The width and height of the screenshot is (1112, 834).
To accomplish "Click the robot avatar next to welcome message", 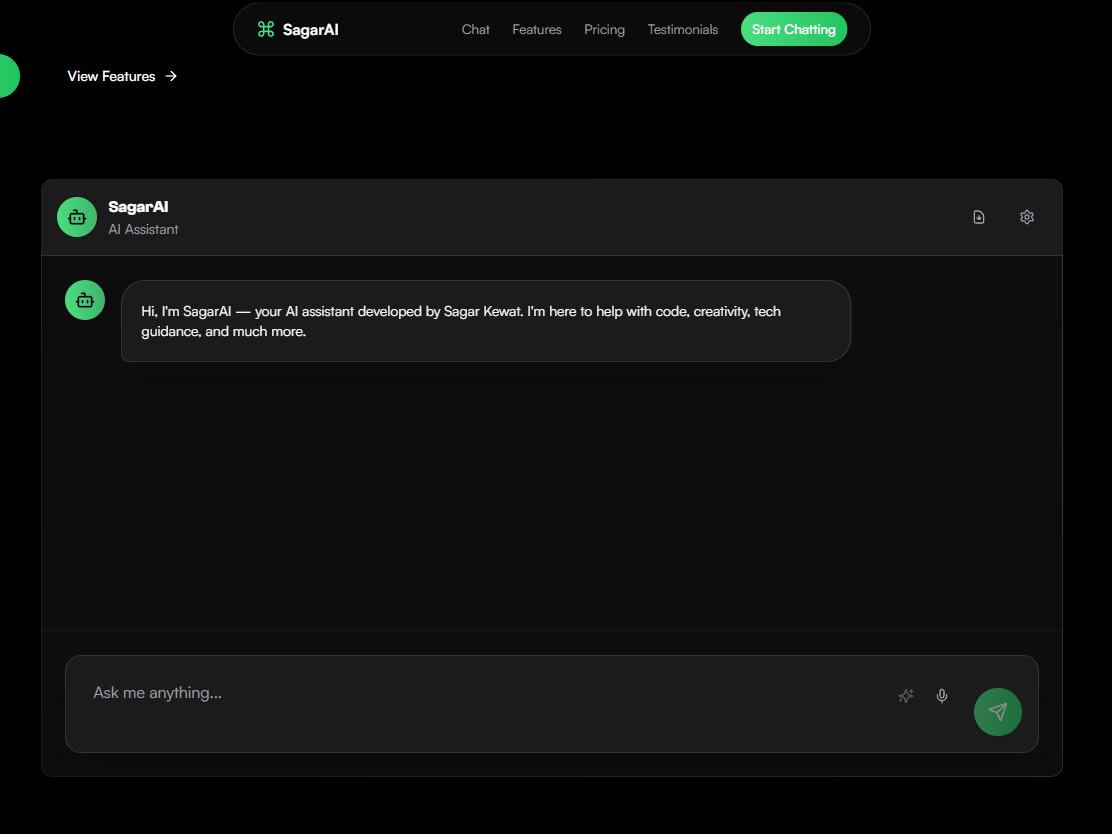I will click(x=84, y=299).
